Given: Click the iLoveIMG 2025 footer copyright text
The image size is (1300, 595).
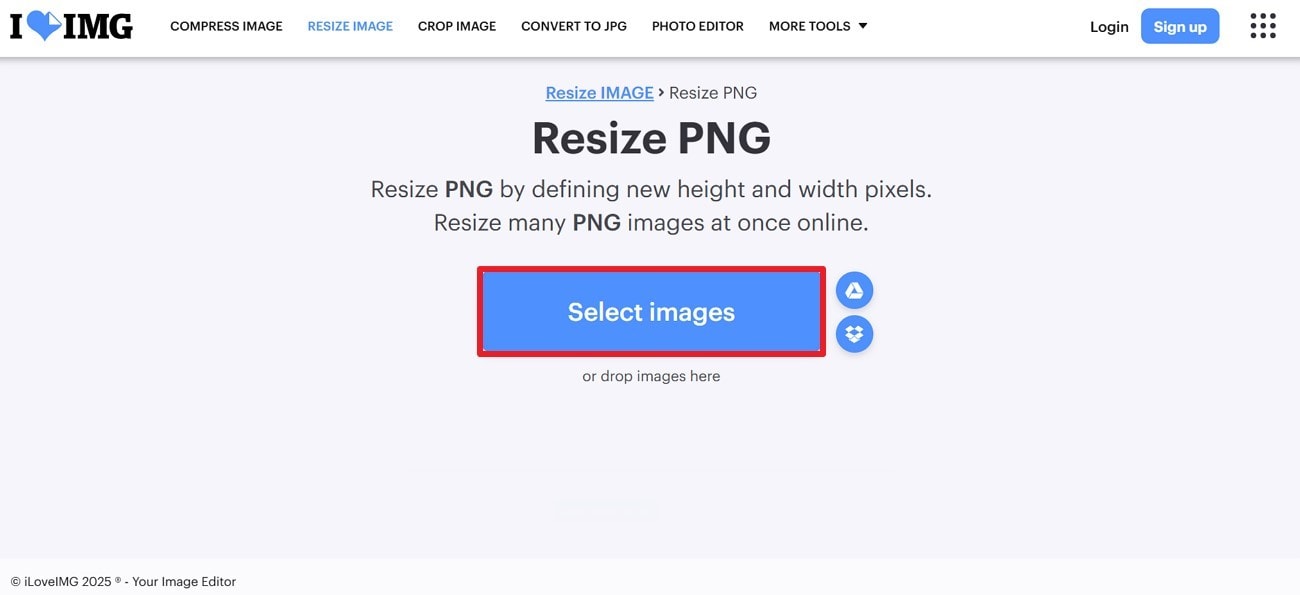Looking at the screenshot, I should [123, 581].
